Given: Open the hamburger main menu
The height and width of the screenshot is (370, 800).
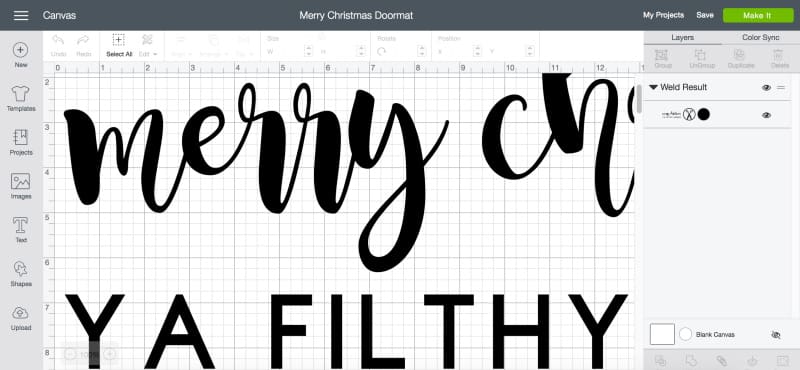Looking at the screenshot, I should pyautogui.click(x=21, y=15).
